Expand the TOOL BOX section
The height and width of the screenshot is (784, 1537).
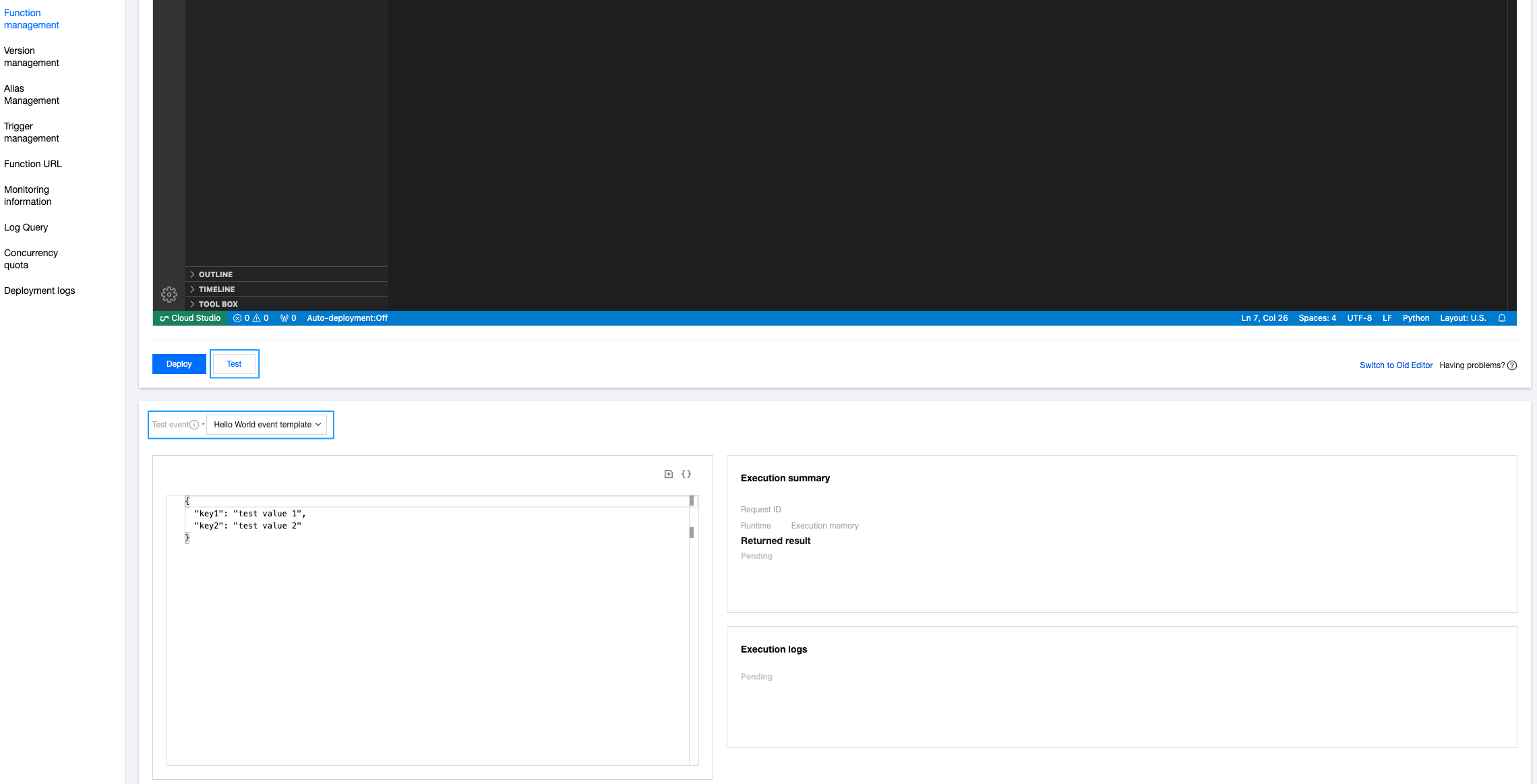click(x=218, y=304)
